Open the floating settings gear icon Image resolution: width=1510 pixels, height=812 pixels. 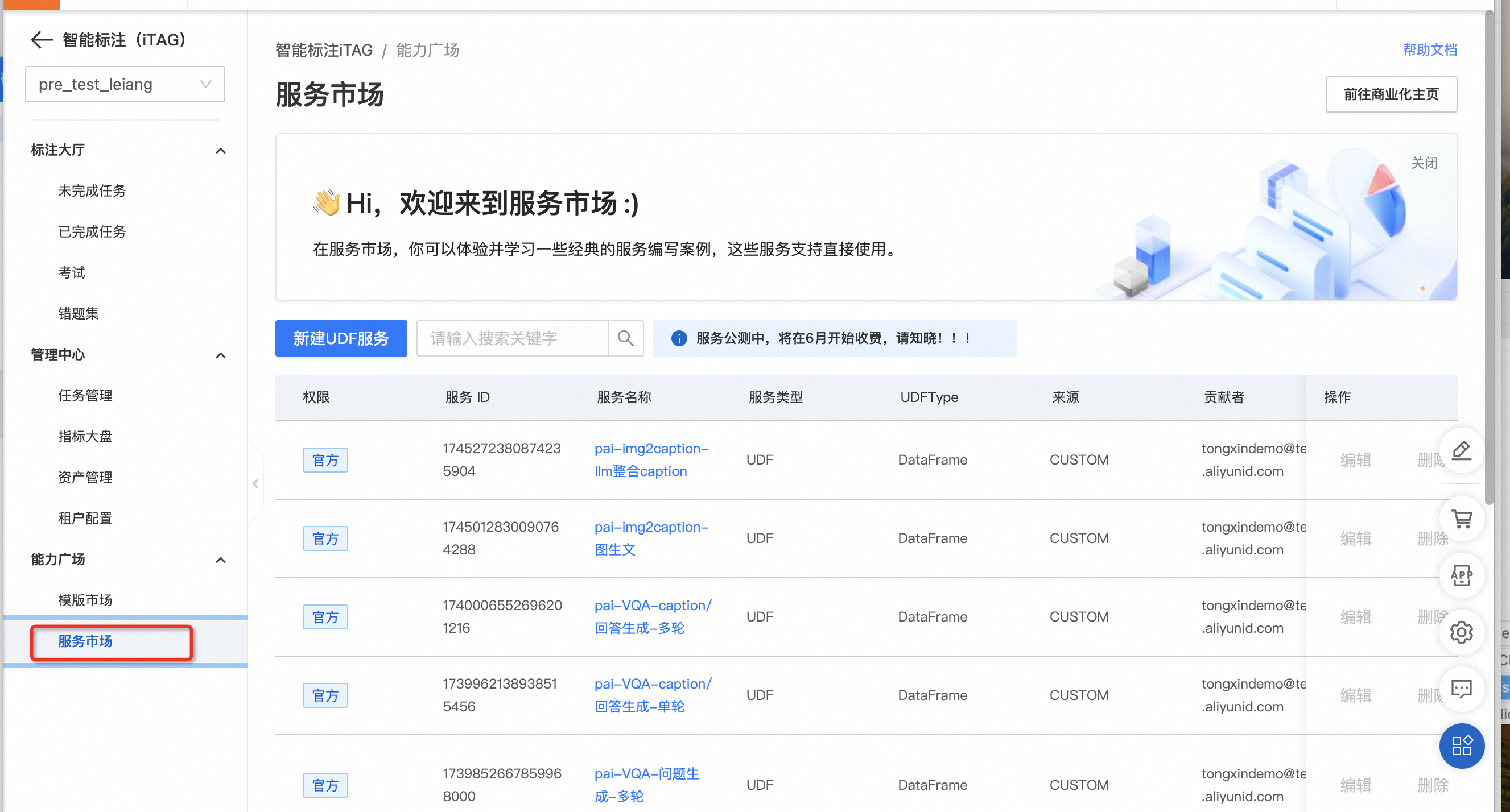pos(1462,632)
